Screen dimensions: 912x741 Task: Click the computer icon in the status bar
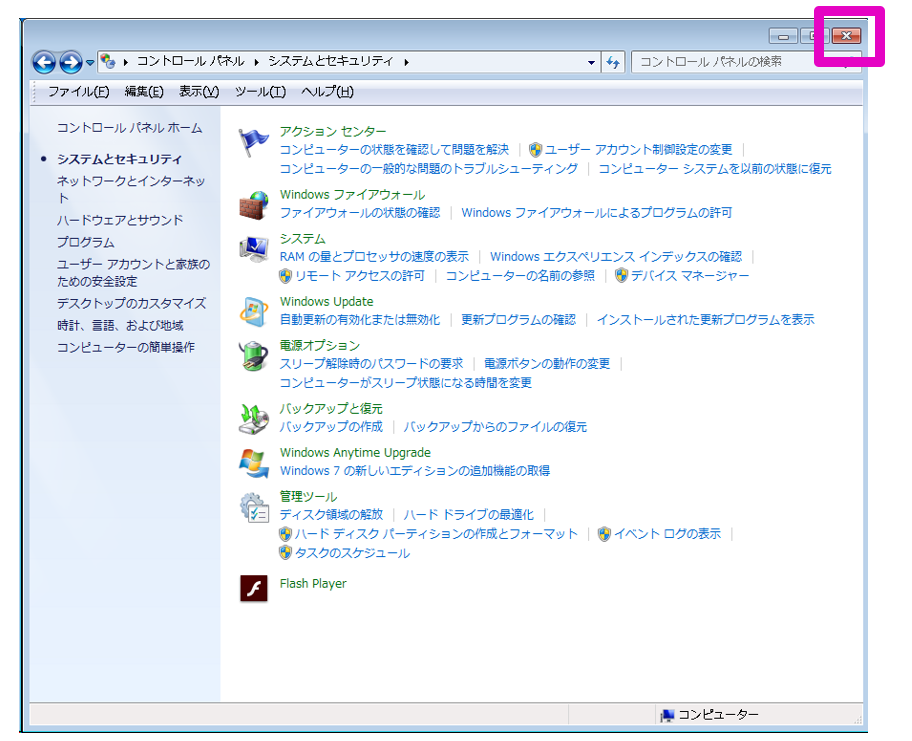coord(667,715)
